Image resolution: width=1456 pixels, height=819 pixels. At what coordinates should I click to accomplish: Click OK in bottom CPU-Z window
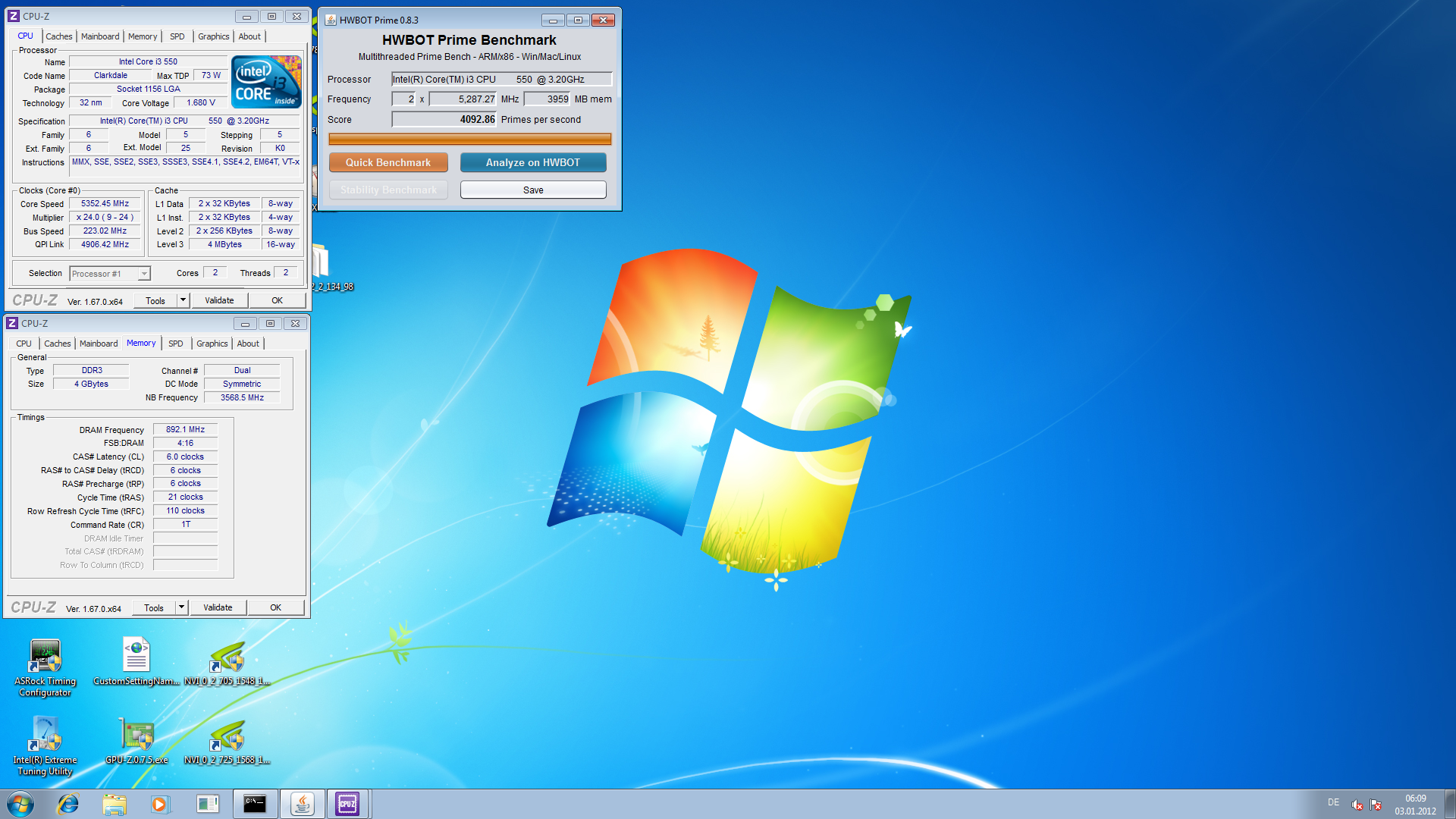[x=276, y=607]
